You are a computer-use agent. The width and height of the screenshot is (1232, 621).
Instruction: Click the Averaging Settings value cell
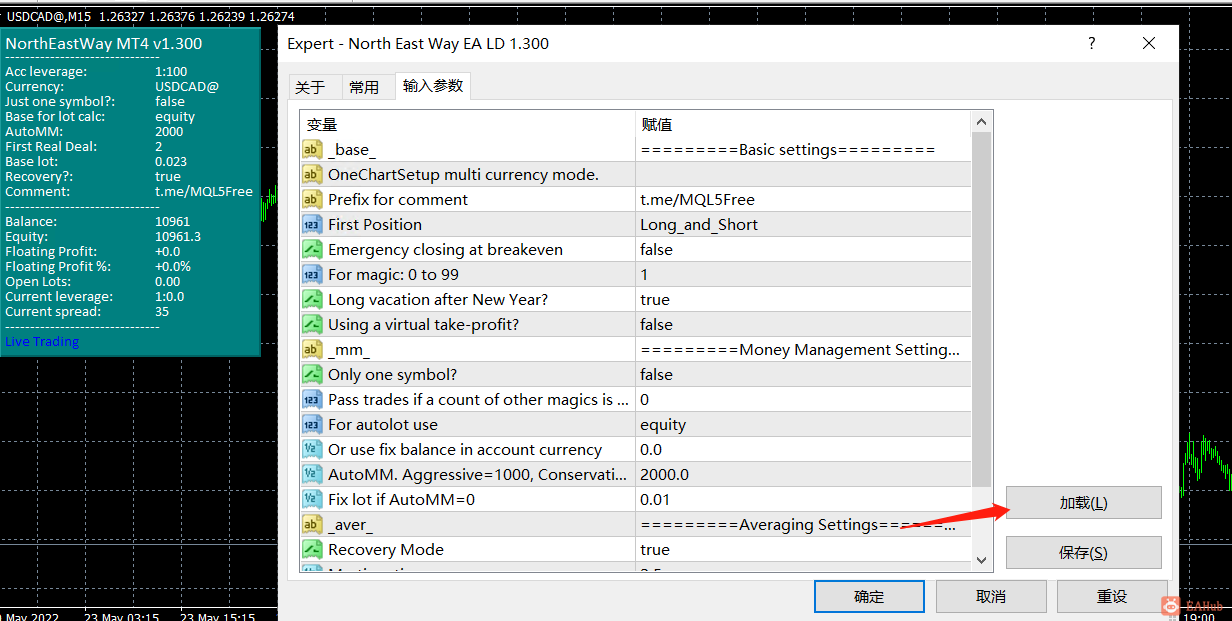tap(804, 525)
